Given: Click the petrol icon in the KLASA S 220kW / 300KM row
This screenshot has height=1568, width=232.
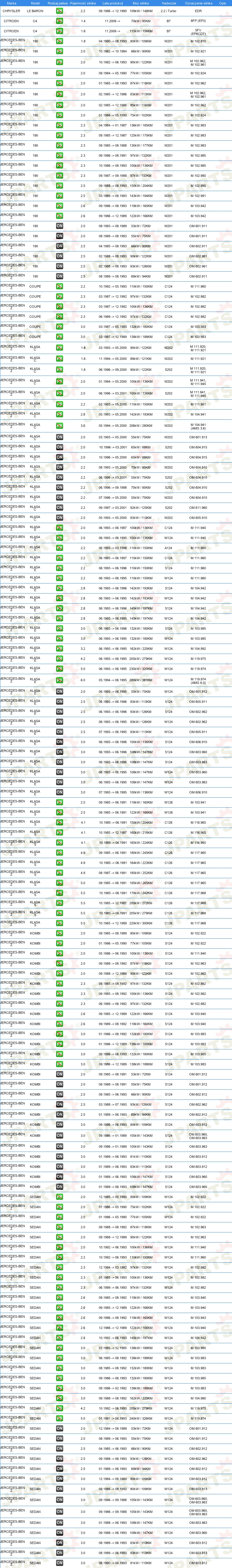Looking at the screenshot, I should (59, 924).
